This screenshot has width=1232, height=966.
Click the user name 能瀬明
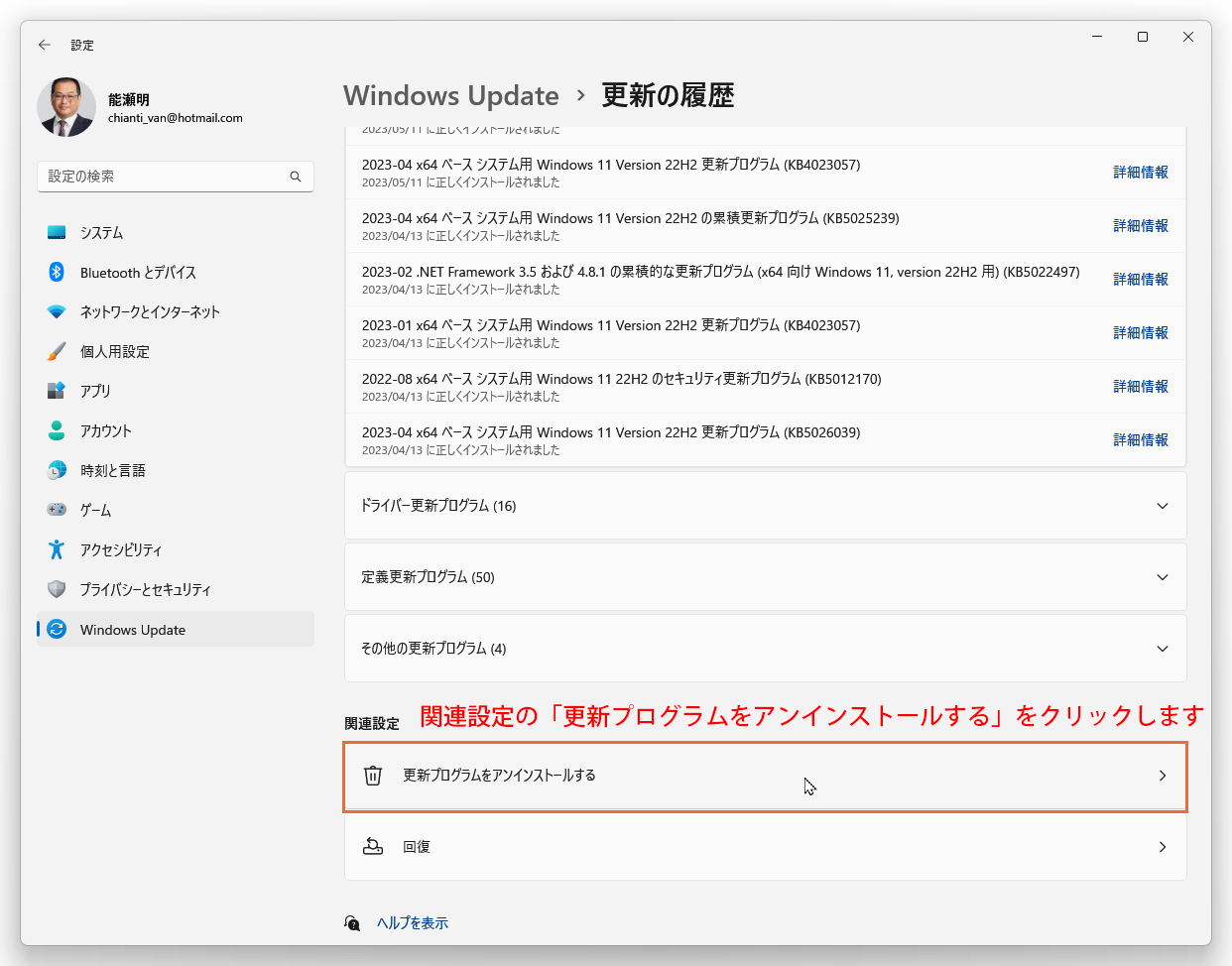click(x=129, y=100)
